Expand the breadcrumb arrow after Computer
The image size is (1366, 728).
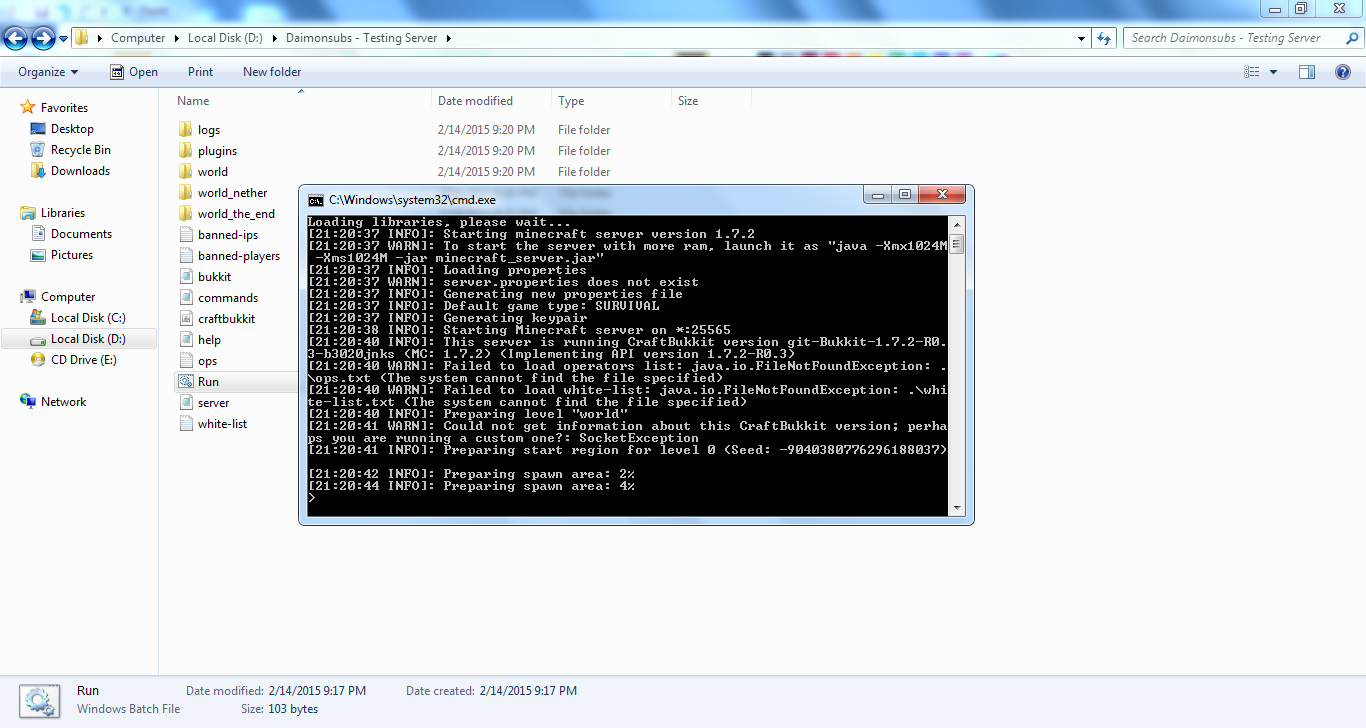click(x=176, y=38)
